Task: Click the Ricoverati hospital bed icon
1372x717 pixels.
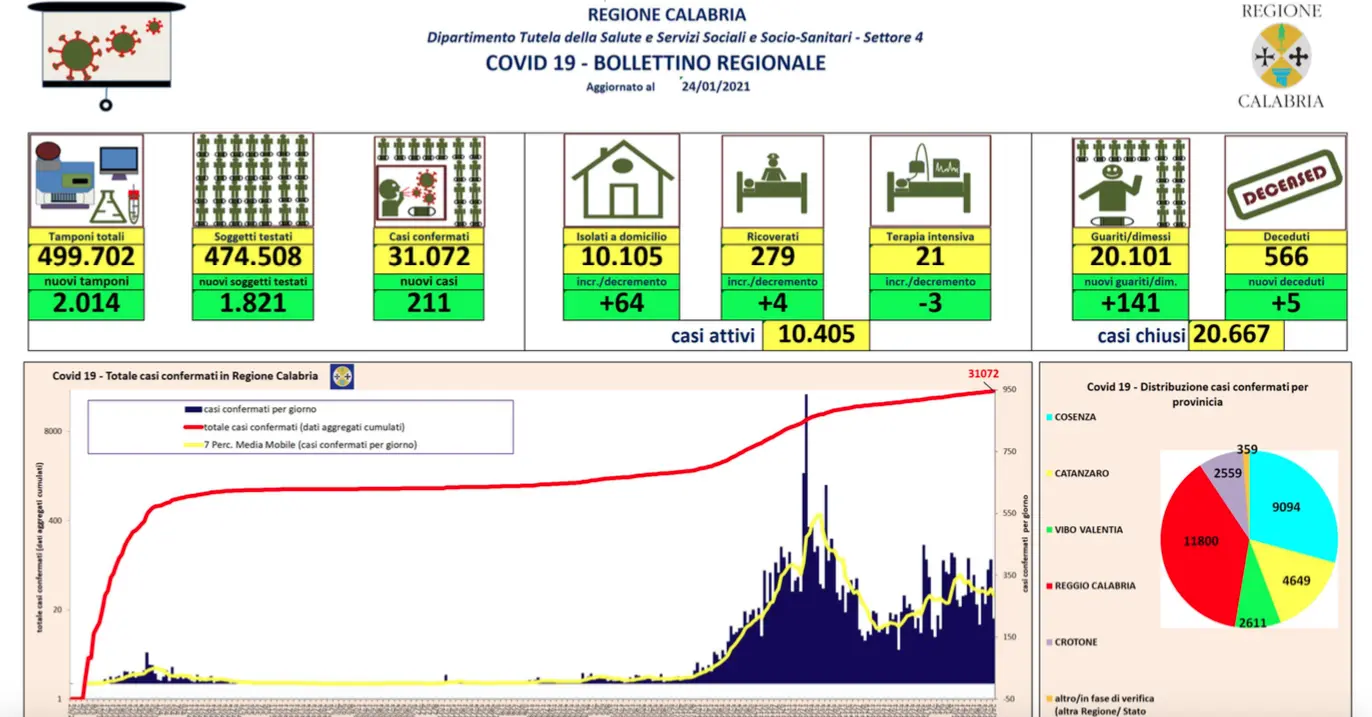Action: (772, 181)
